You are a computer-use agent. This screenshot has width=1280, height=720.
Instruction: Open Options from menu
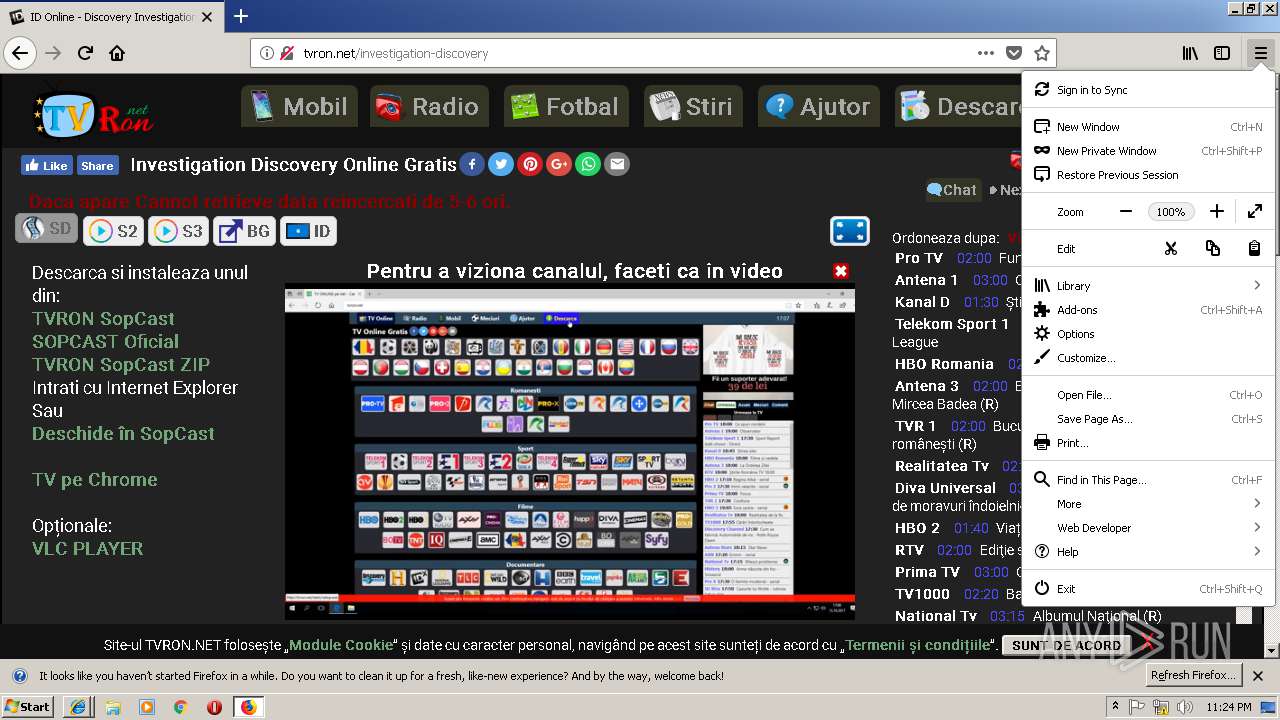click(1148, 334)
